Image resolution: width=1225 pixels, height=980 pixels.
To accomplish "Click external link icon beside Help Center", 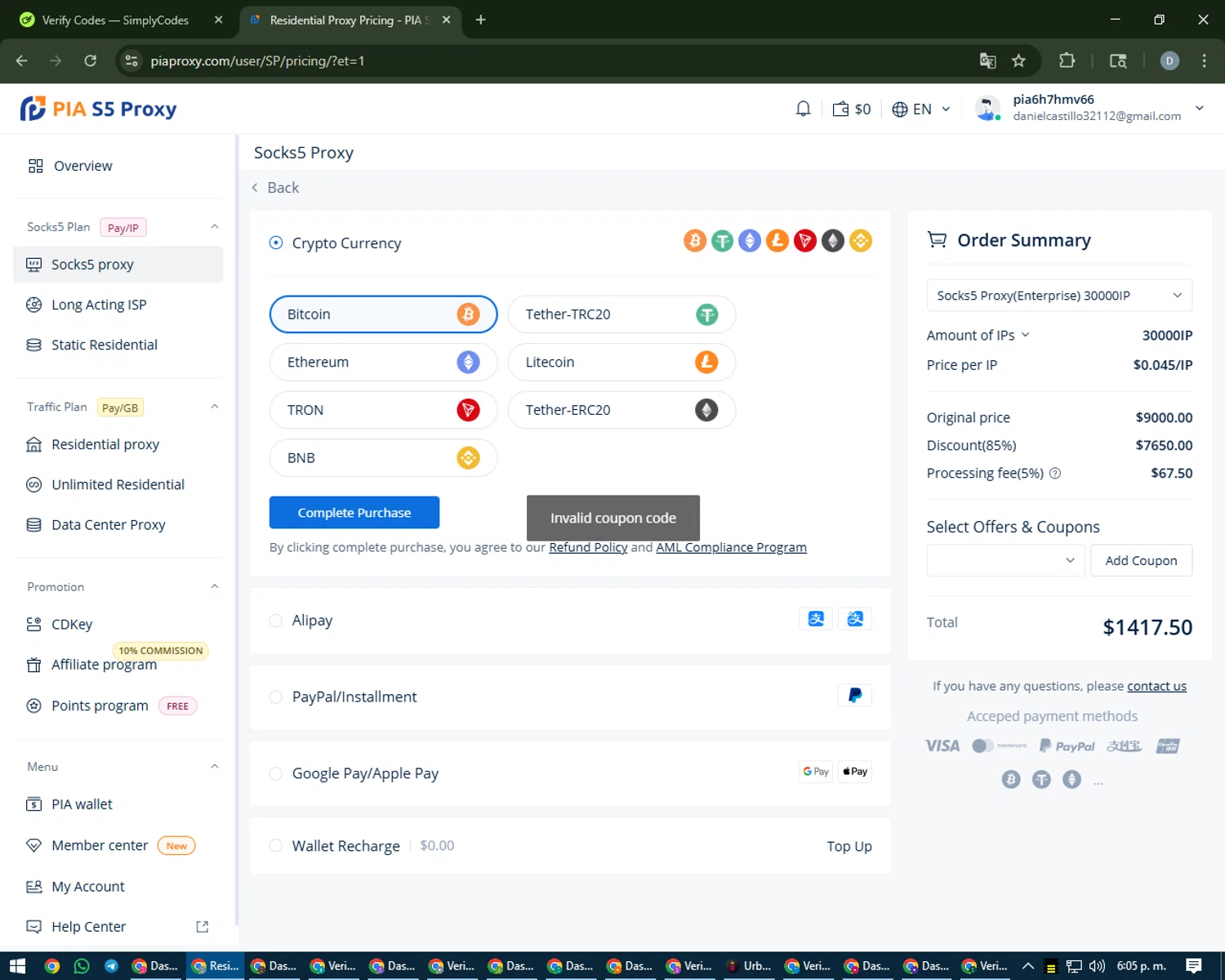I will (x=202, y=927).
